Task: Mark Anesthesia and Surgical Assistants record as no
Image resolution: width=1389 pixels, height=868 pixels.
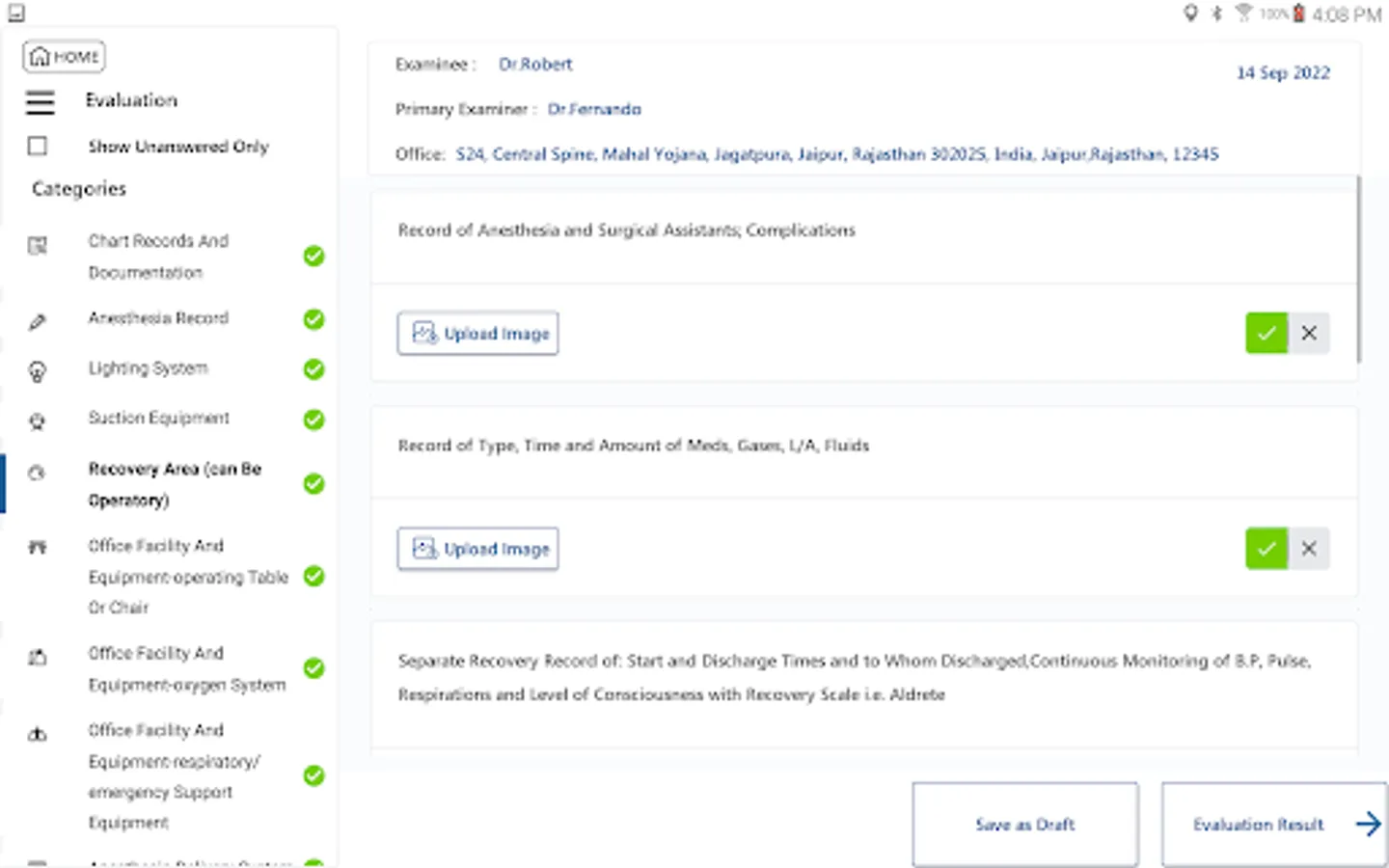Action: (x=1309, y=334)
